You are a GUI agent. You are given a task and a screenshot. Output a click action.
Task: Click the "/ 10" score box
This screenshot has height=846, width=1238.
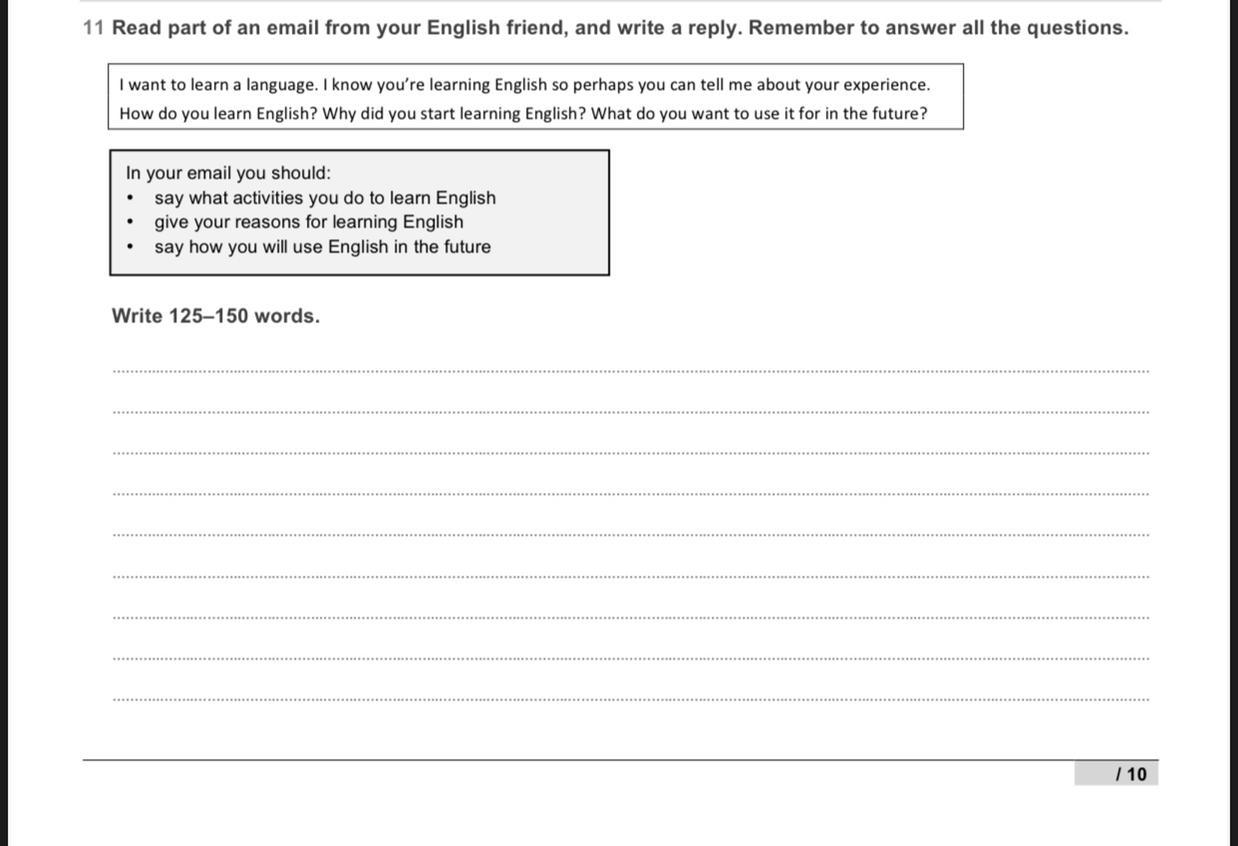[1116, 774]
